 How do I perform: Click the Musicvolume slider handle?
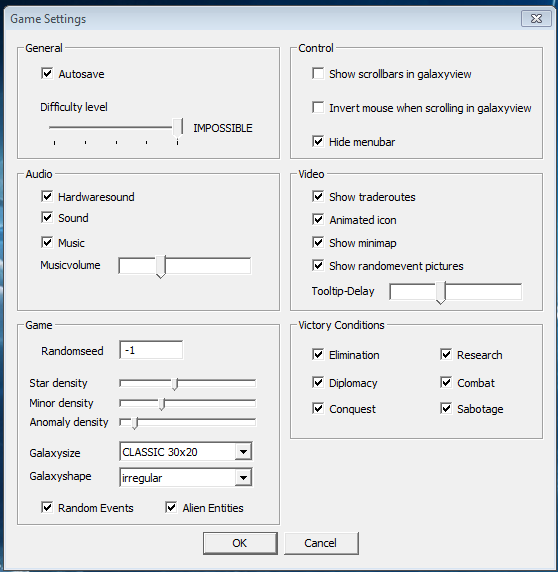coord(160,267)
